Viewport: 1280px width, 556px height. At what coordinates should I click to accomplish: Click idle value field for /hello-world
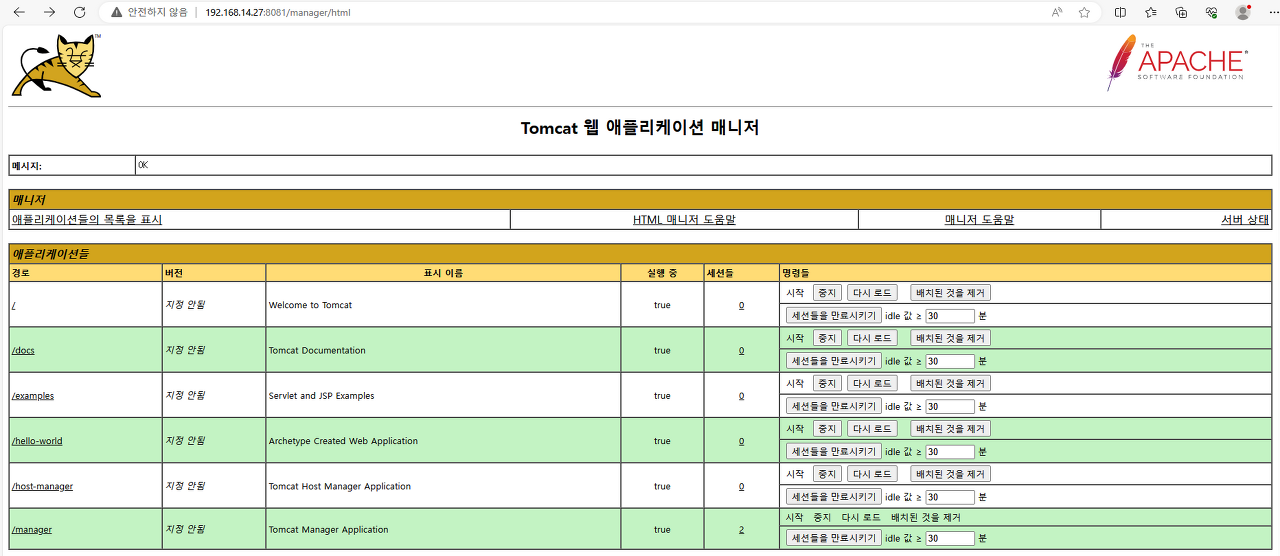[949, 452]
